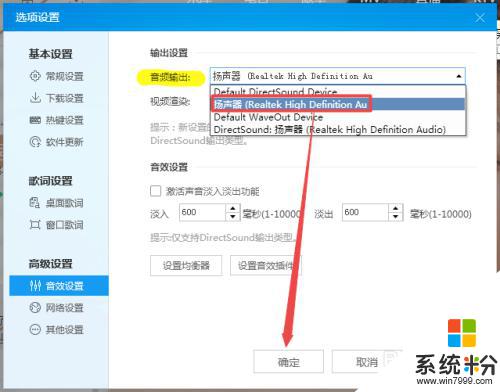The image size is (500, 392).
Task: Click the 歌词设置 section heading
Action: pyautogui.click(x=50, y=181)
